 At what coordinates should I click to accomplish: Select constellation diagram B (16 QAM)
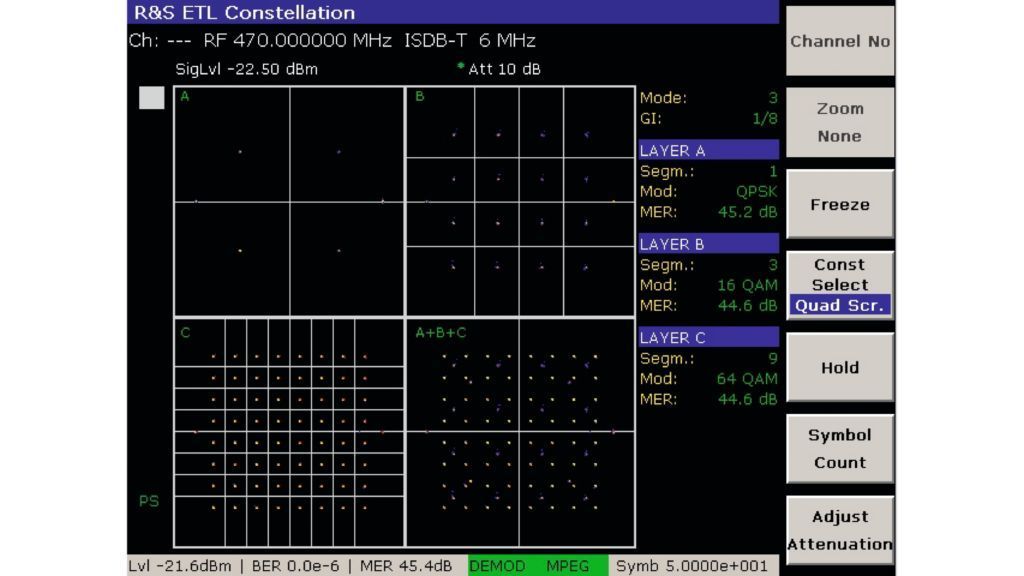519,202
